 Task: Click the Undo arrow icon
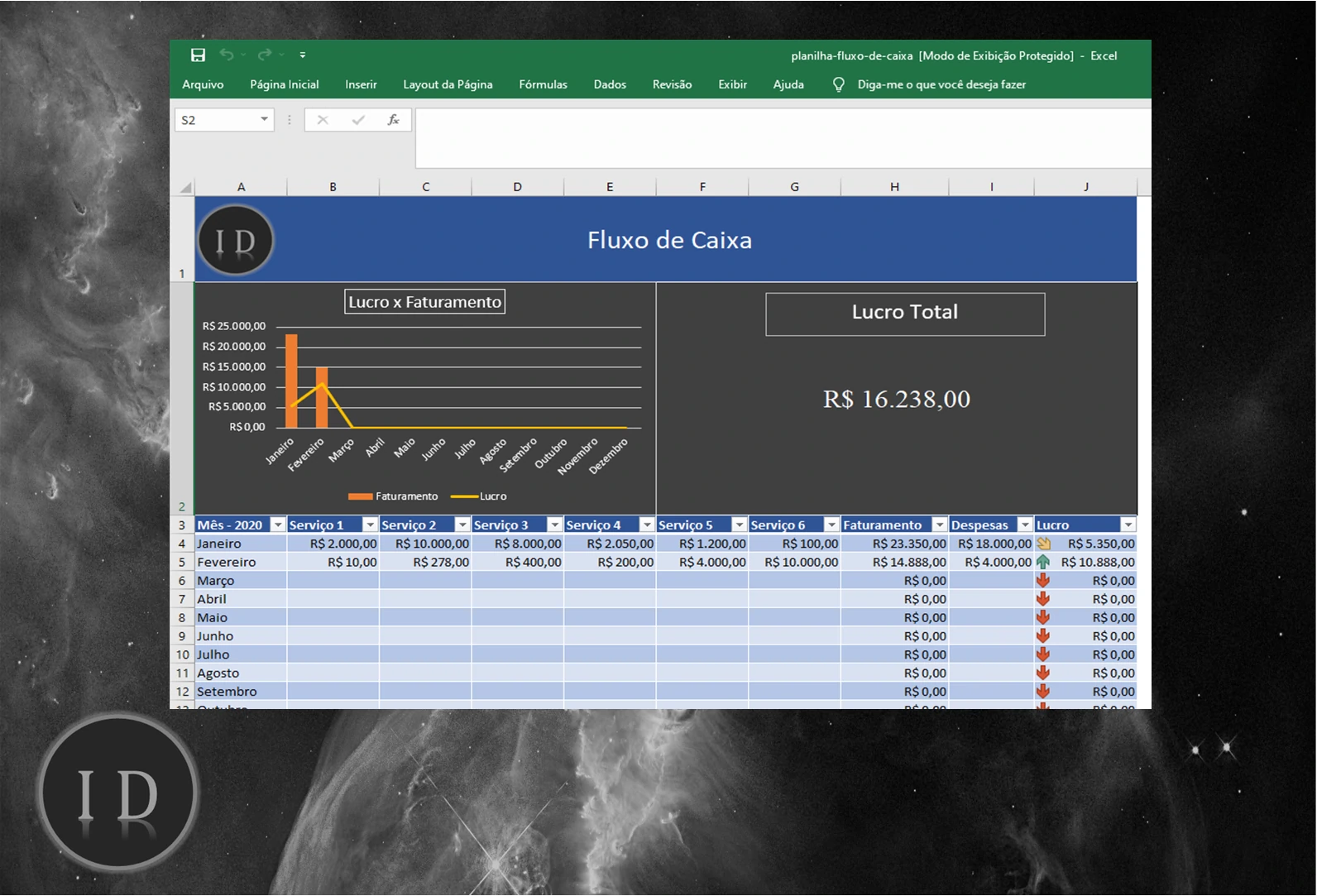226,55
